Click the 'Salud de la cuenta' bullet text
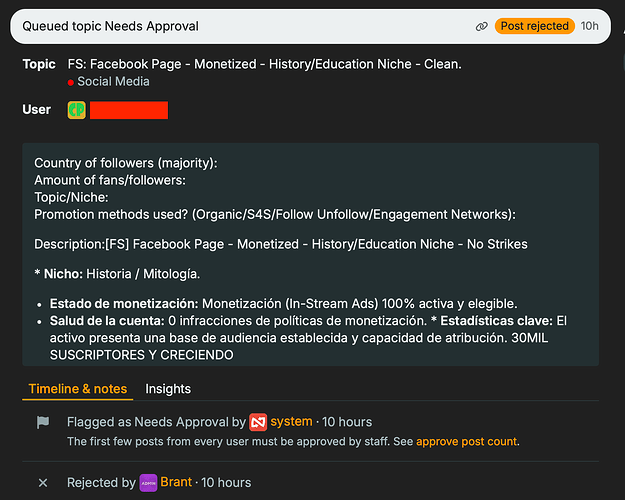Viewport: 625px width, 500px height. pyautogui.click(x=308, y=338)
